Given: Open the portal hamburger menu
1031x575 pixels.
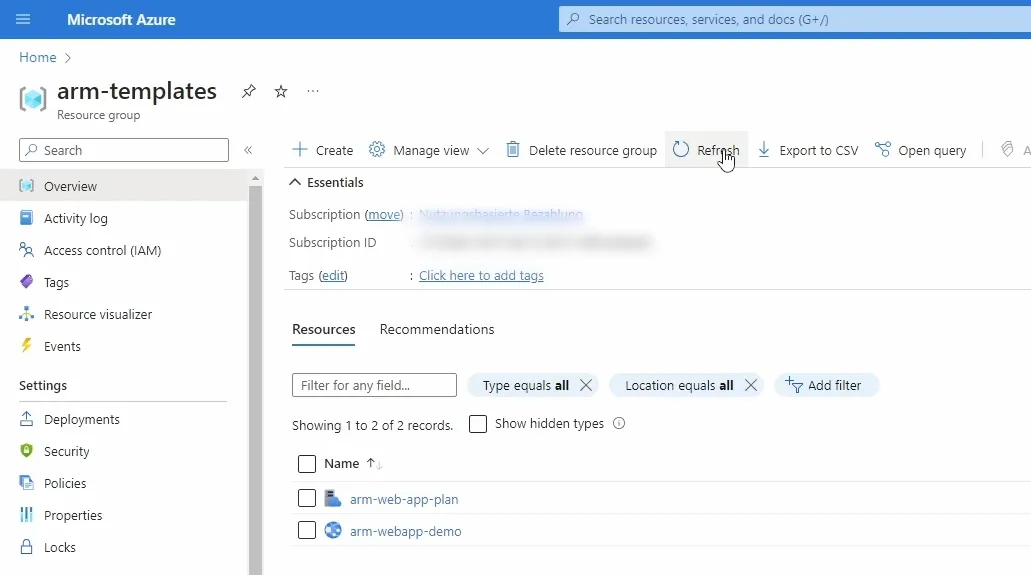Looking at the screenshot, I should pos(23,19).
